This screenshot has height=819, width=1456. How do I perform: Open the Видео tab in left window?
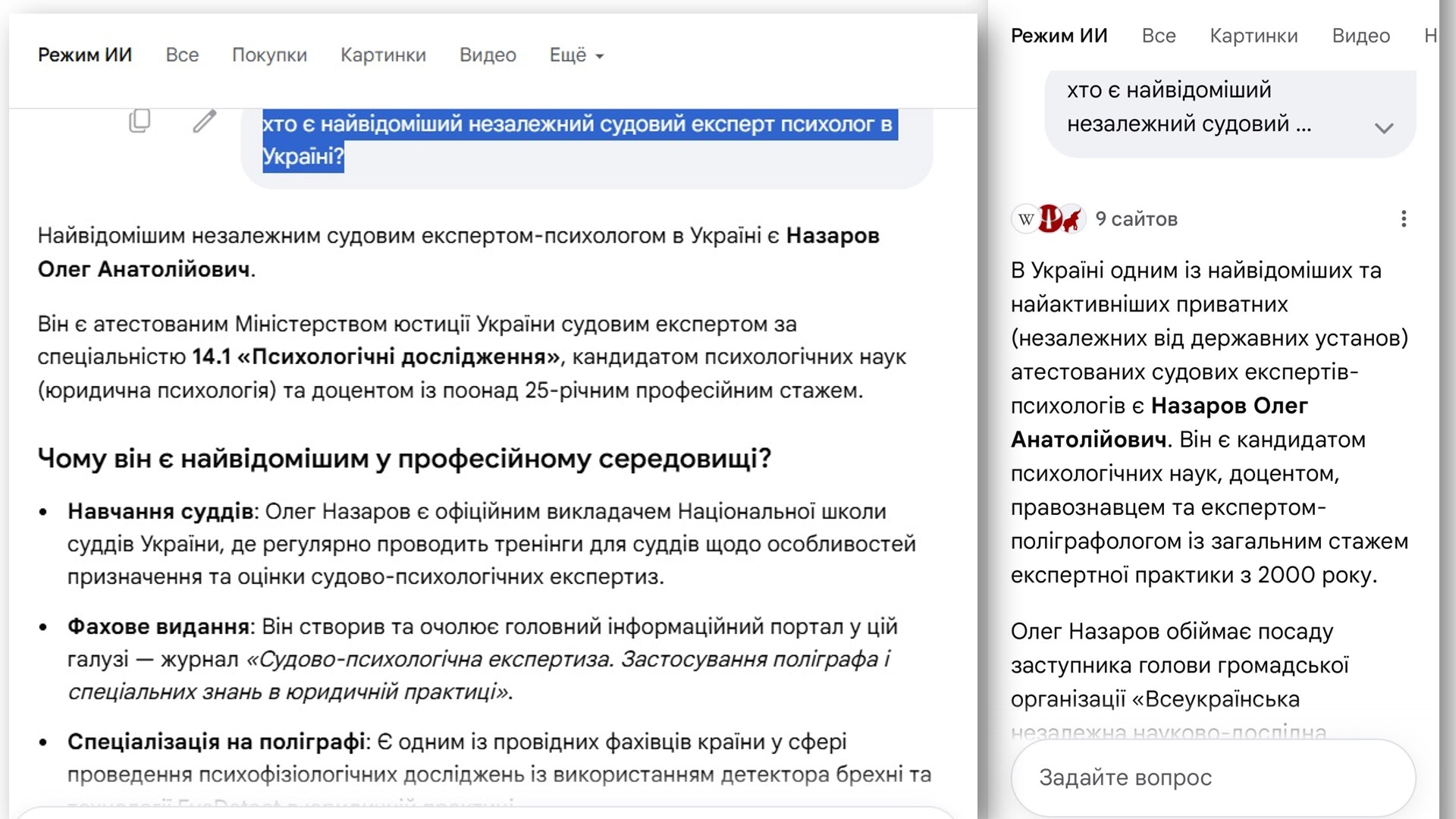click(x=488, y=55)
